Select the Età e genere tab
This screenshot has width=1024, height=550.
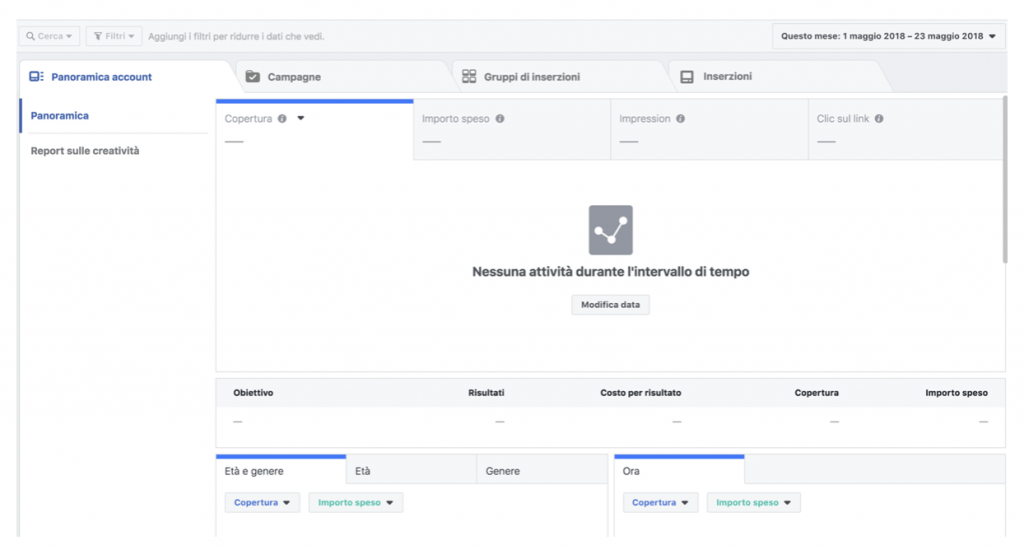[x=281, y=470]
